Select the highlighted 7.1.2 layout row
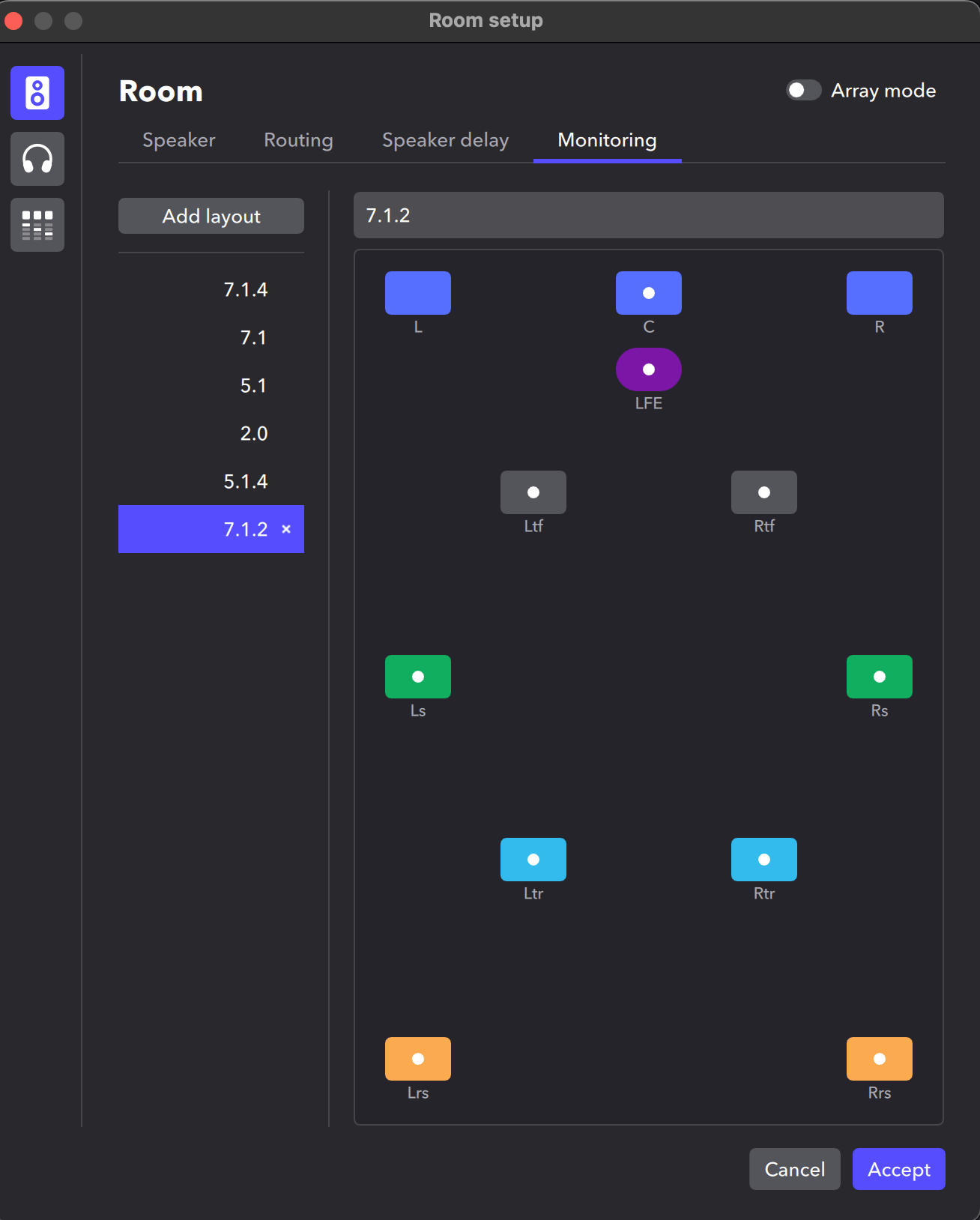The height and width of the screenshot is (1220, 980). pos(211,529)
